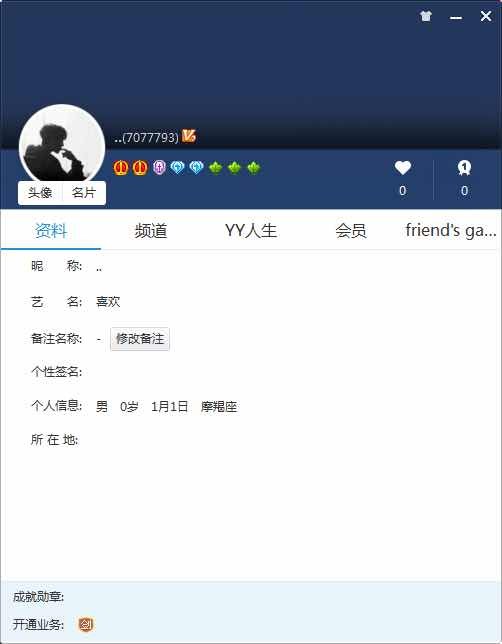Viewport: 502px width, 644px height.
Task: Click the white heart likes icon
Action: pyautogui.click(x=403, y=168)
